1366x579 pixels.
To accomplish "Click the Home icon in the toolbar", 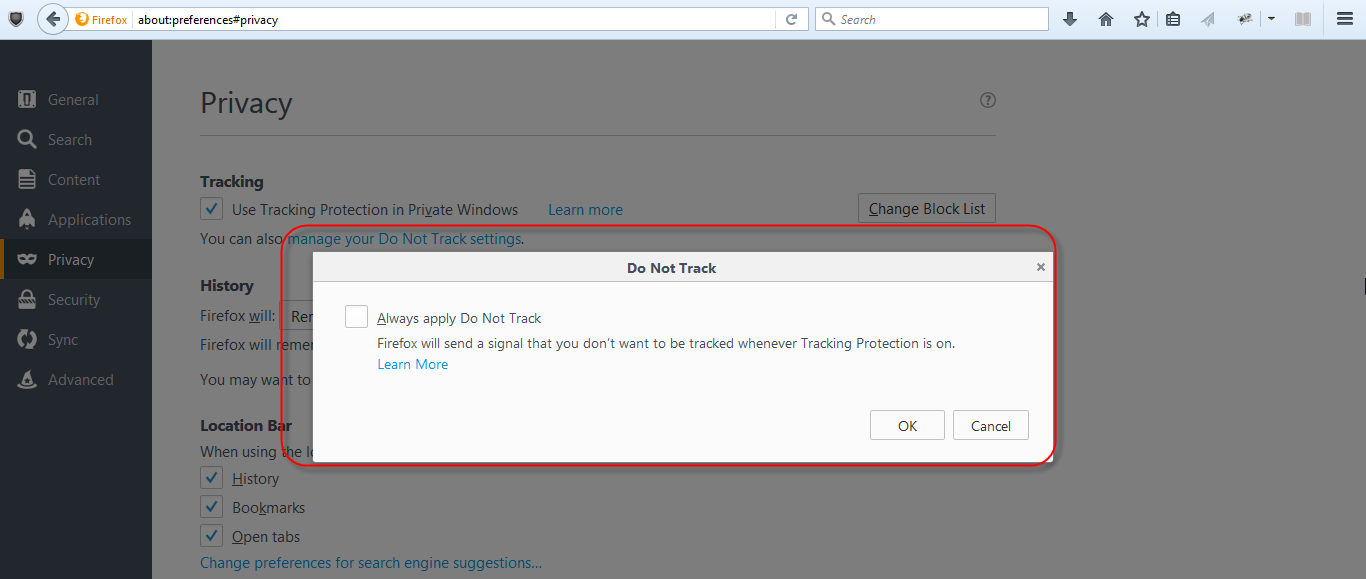I will (x=1106, y=18).
